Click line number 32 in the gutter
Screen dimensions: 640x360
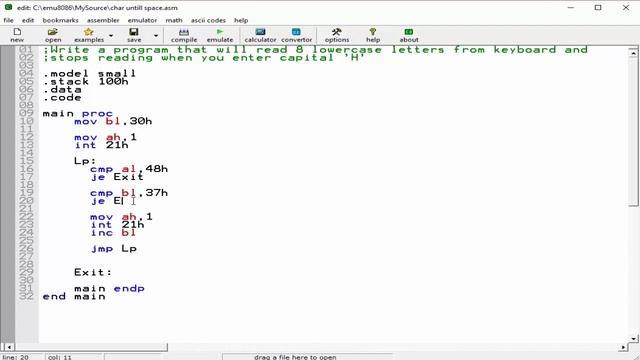tap(26, 296)
